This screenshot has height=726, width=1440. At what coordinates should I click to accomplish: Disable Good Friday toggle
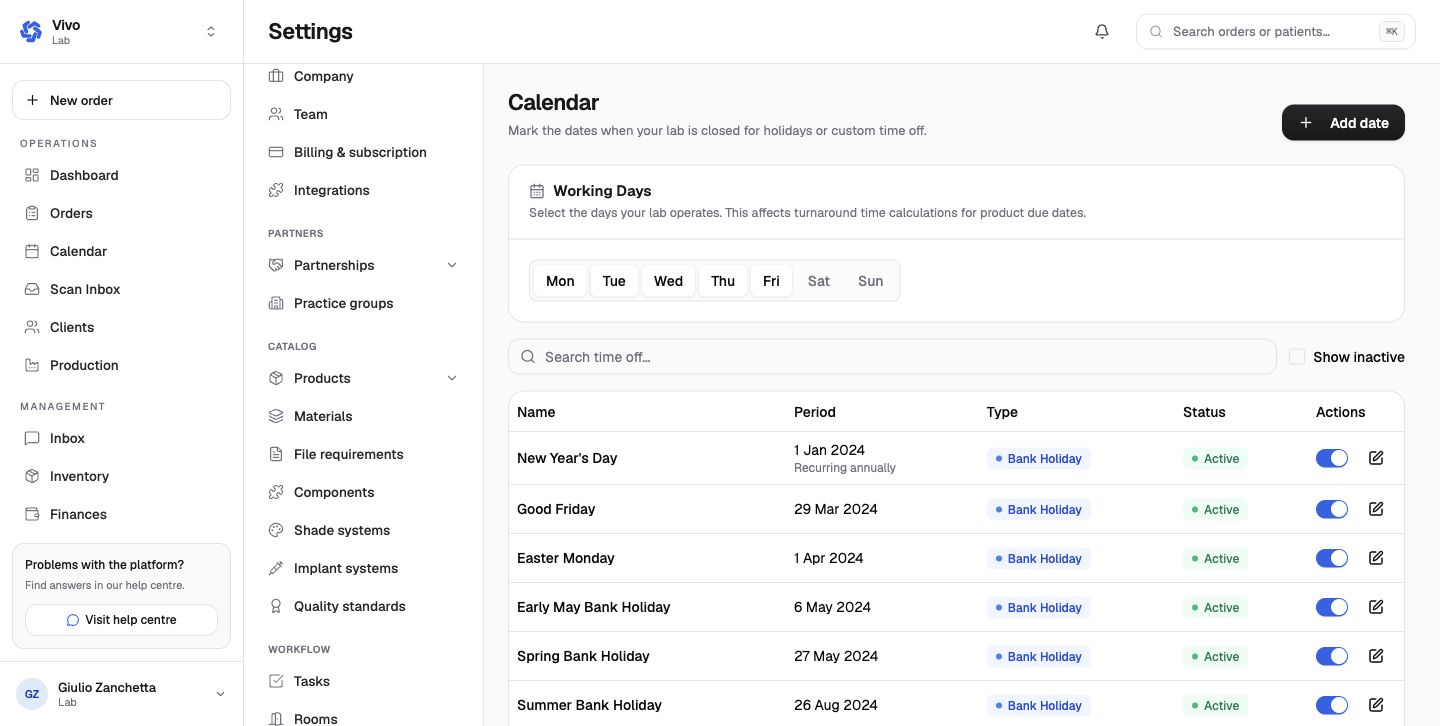pyautogui.click(x=1332, y=509)
